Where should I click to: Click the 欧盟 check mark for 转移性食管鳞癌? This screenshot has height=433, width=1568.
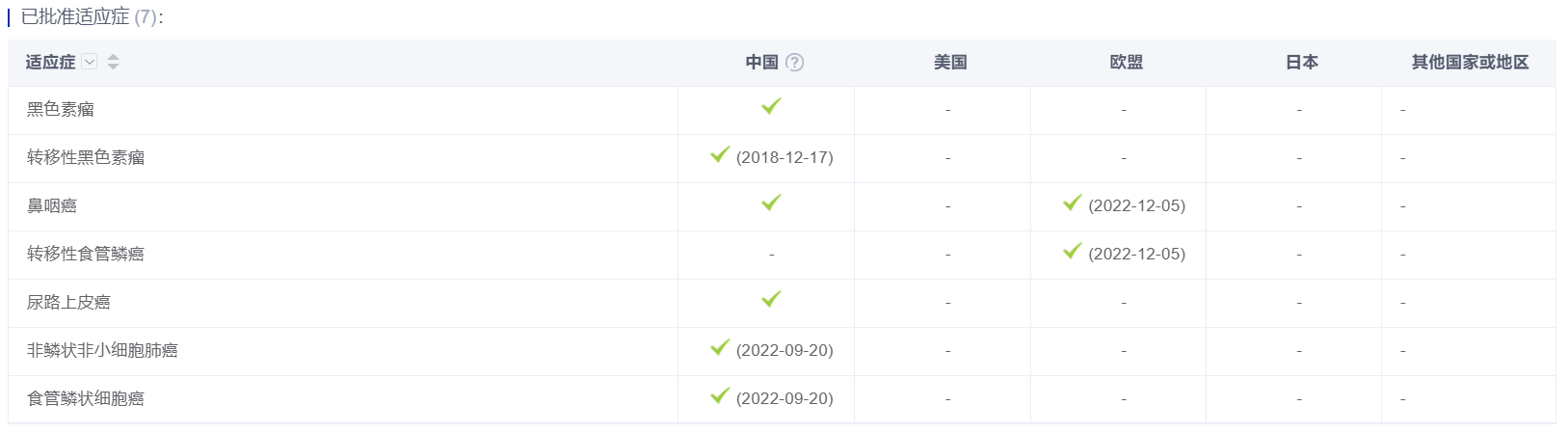pos(1073,251)
